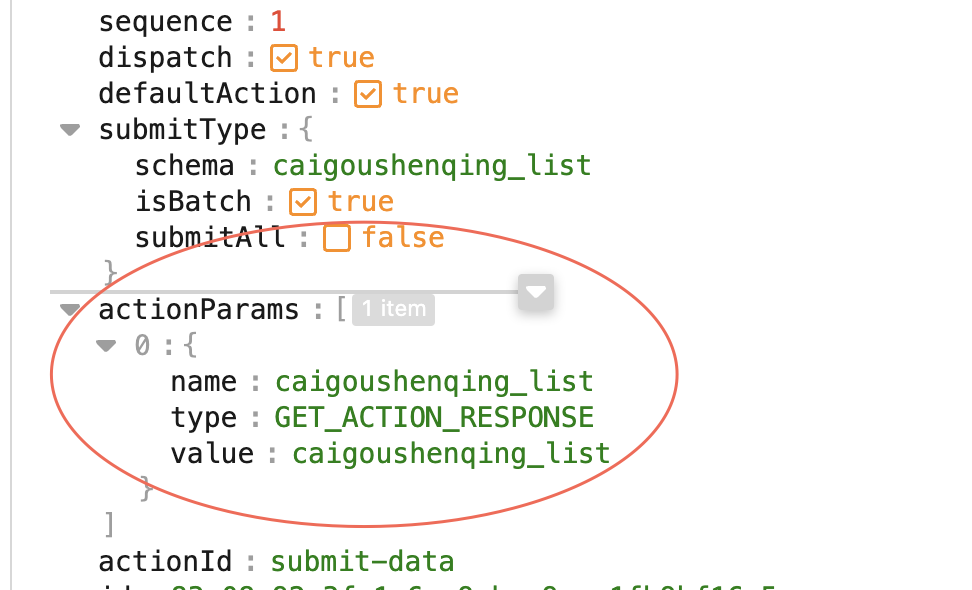Edit the schema value caigoushenqing_list
The height and width of the screenshot is (590, 972).
[432, 167]
